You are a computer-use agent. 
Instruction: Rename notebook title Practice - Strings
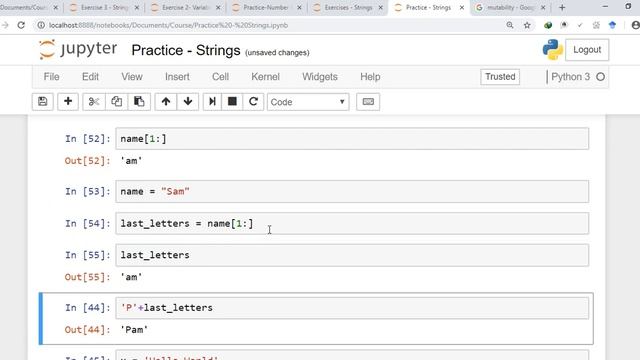[186, 50]
